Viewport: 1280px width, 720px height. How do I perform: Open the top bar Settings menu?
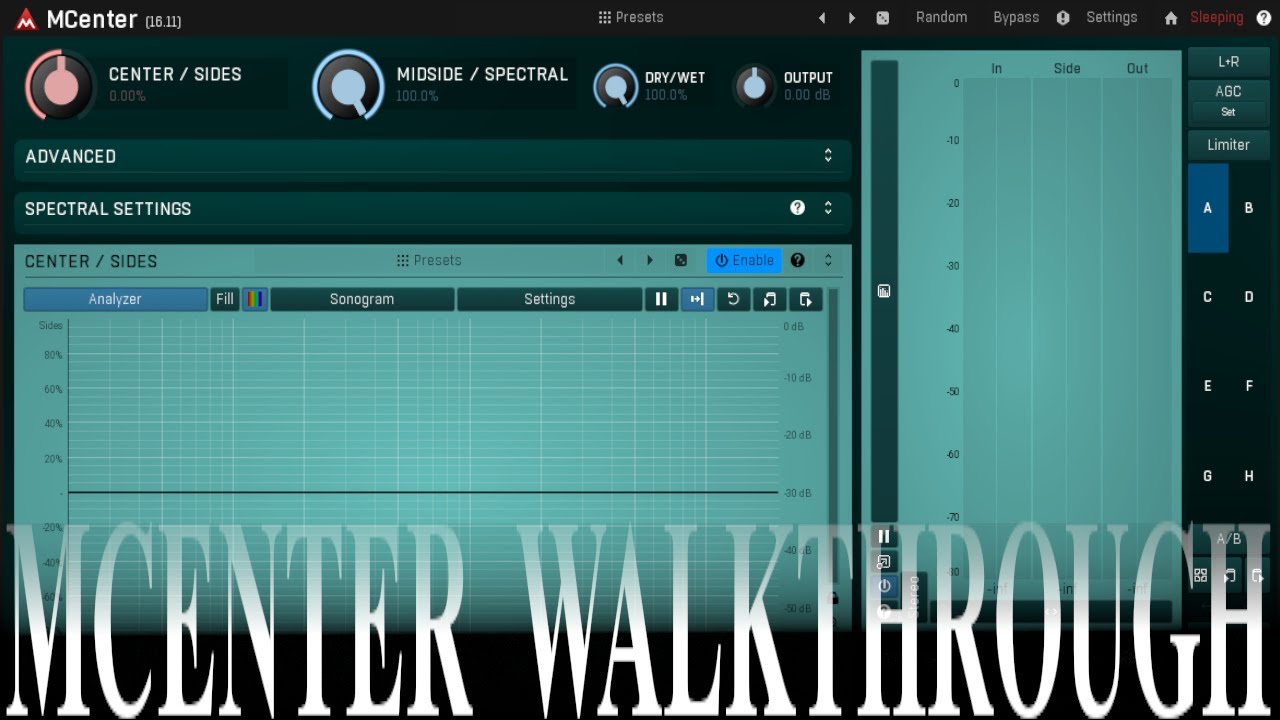pos(1112,18)
